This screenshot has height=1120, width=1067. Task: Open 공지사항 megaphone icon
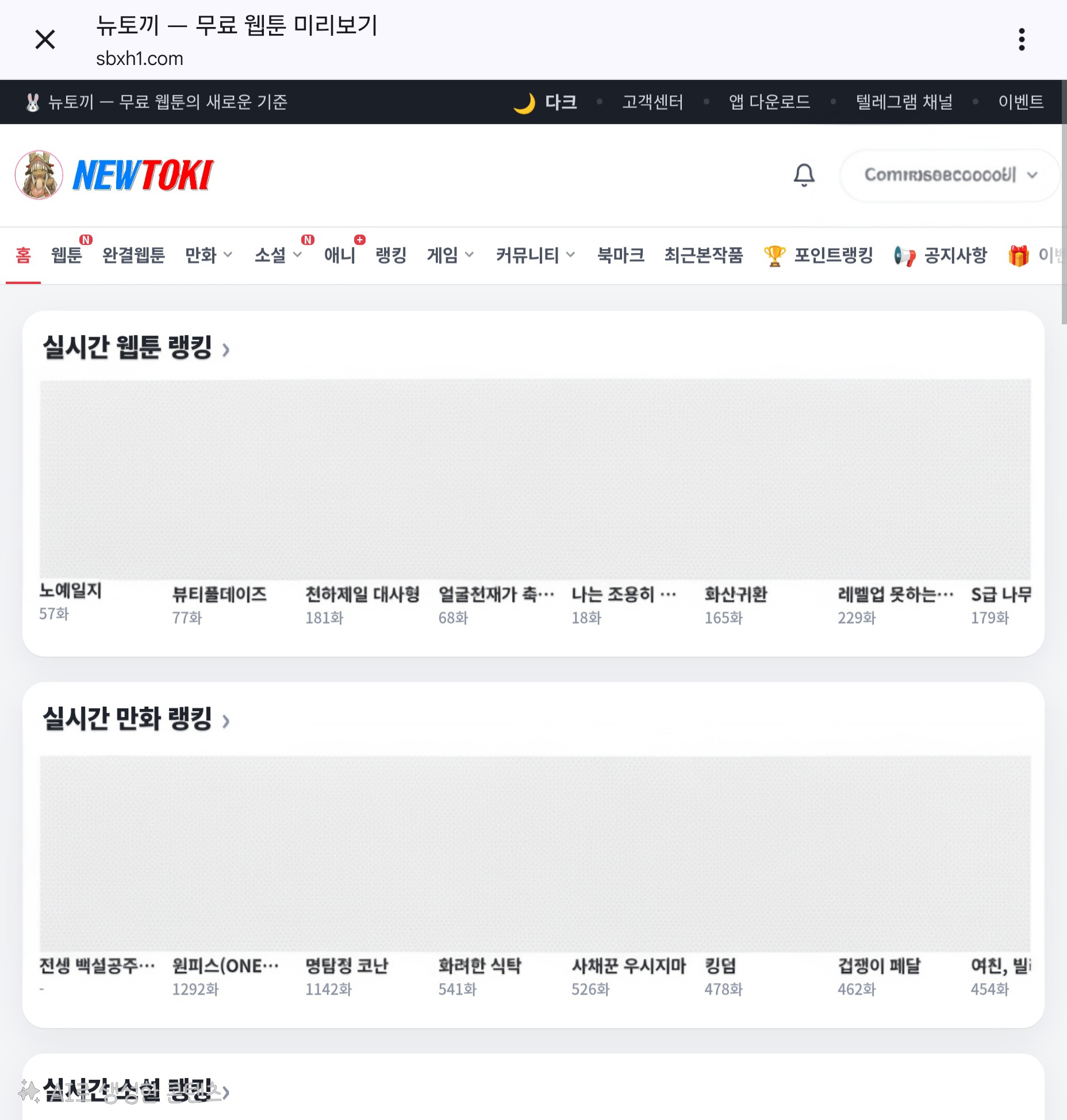click(904, 255)
